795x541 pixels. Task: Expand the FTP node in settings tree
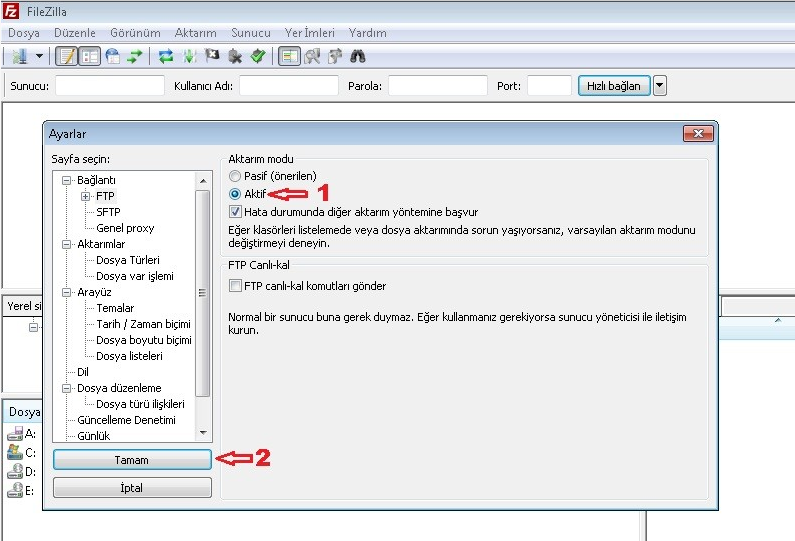pos(86,196)
